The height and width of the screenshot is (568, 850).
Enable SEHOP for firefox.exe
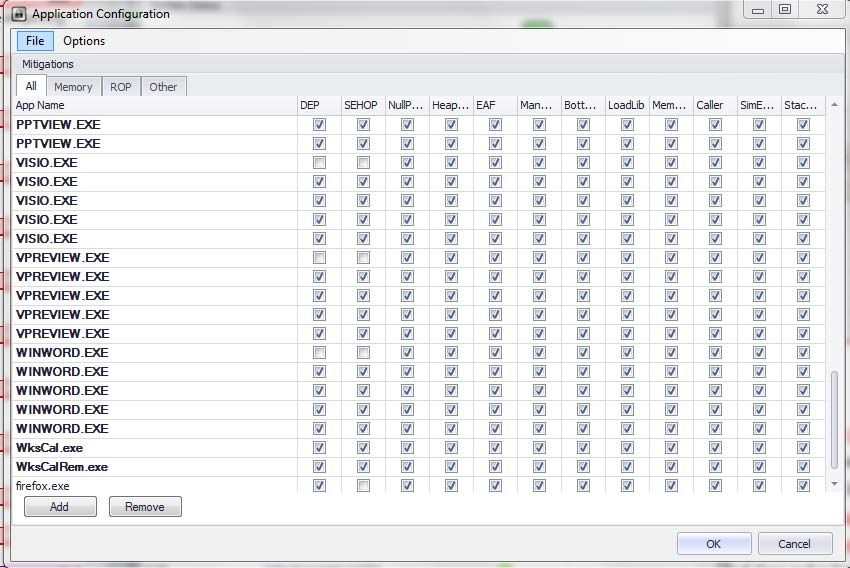[363, 486]
